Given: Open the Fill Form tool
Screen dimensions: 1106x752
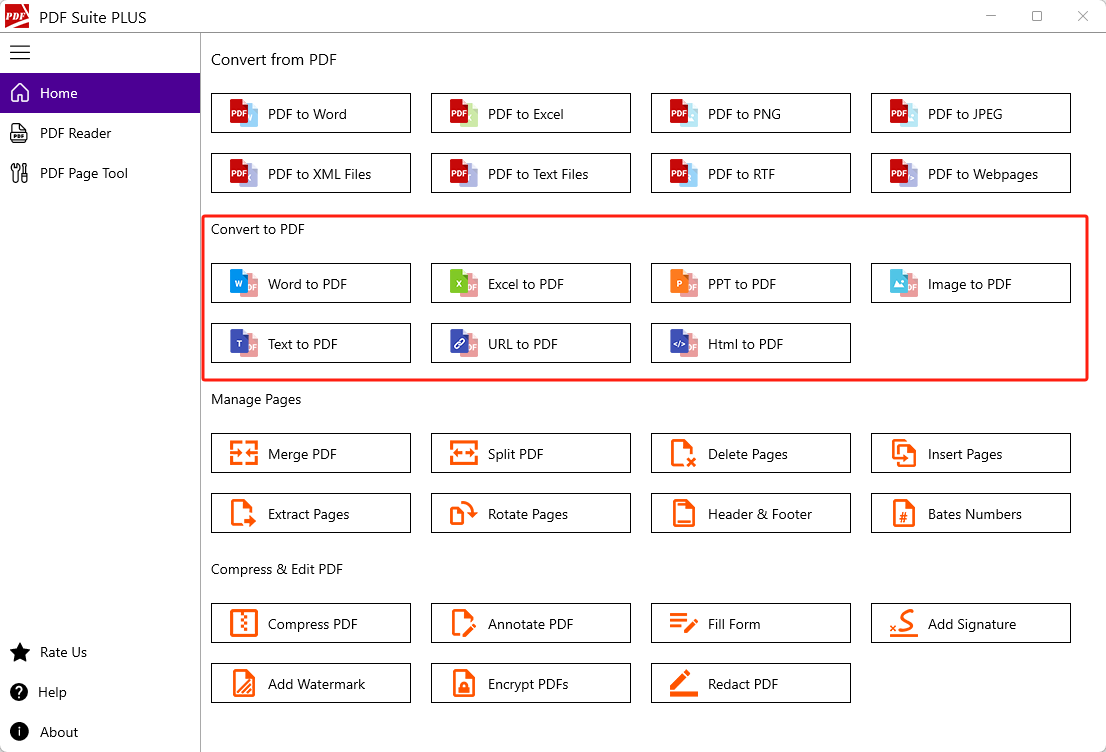Looking at the screenshot, I should tap(750, 624).
